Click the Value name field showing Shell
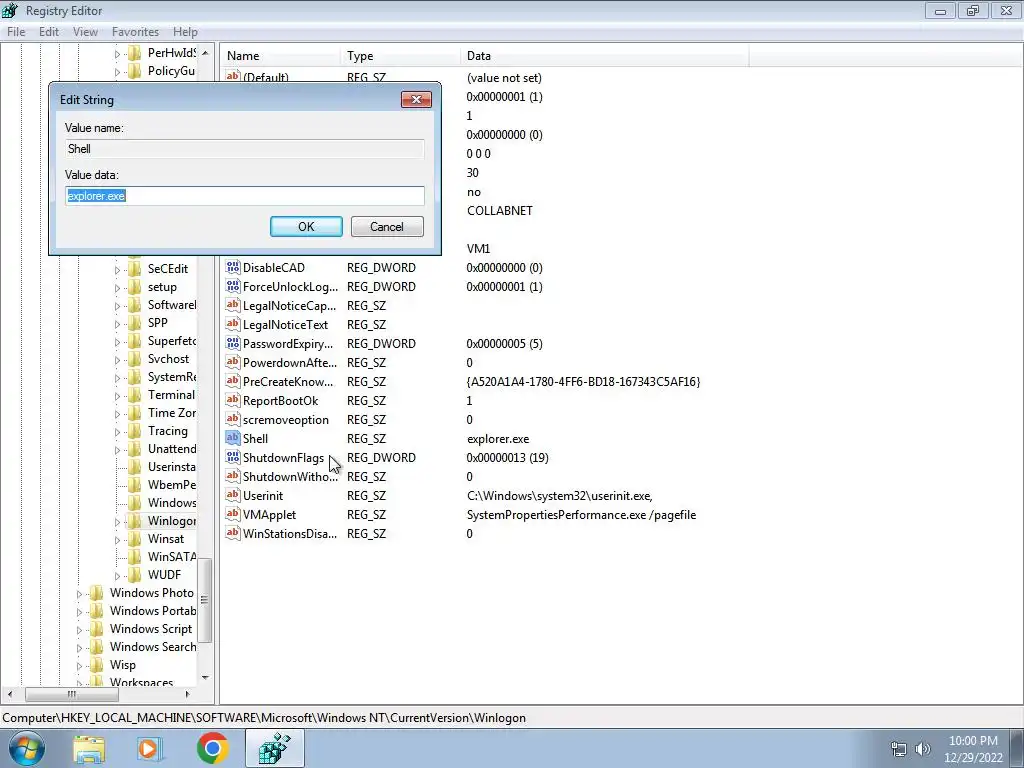The height and width of the screenshot is (768, 1024). tap(245, 149)
